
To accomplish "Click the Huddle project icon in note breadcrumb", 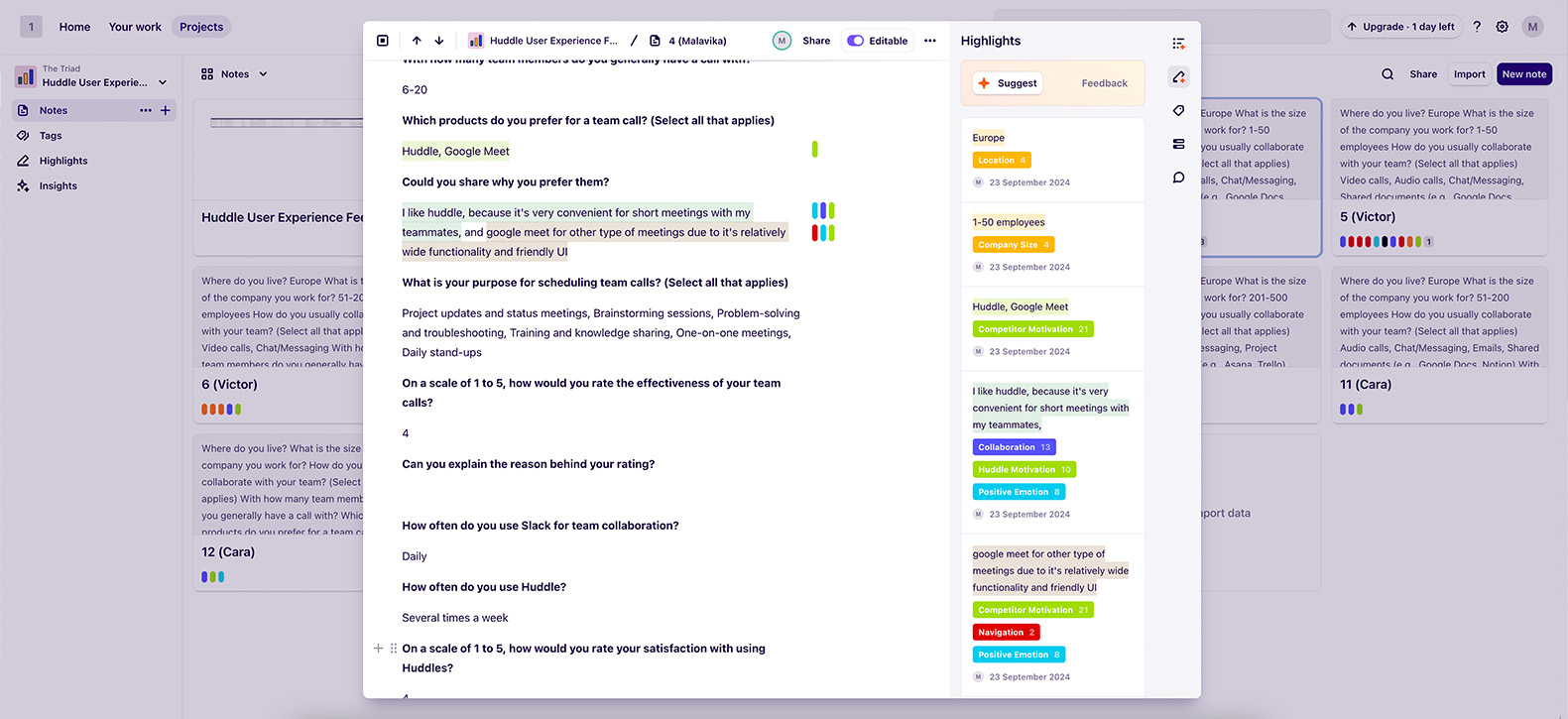I will (476, 41).
